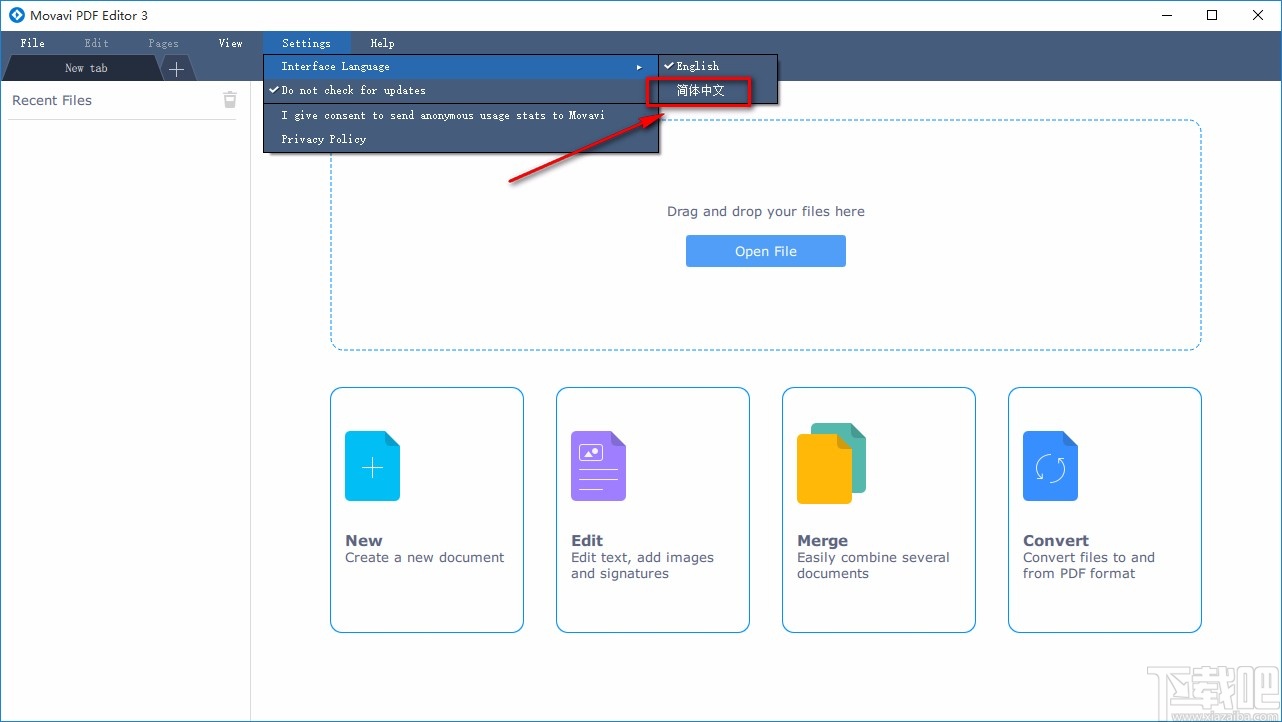Open the View menu
1282x722 pixels.
point(231,43)
